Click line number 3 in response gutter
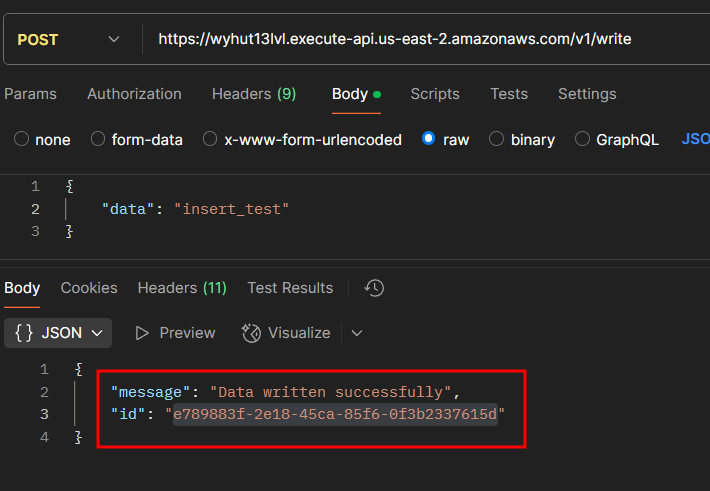This screenshot has width=710, height=491. pyautogui.click(x=44, y=414)
